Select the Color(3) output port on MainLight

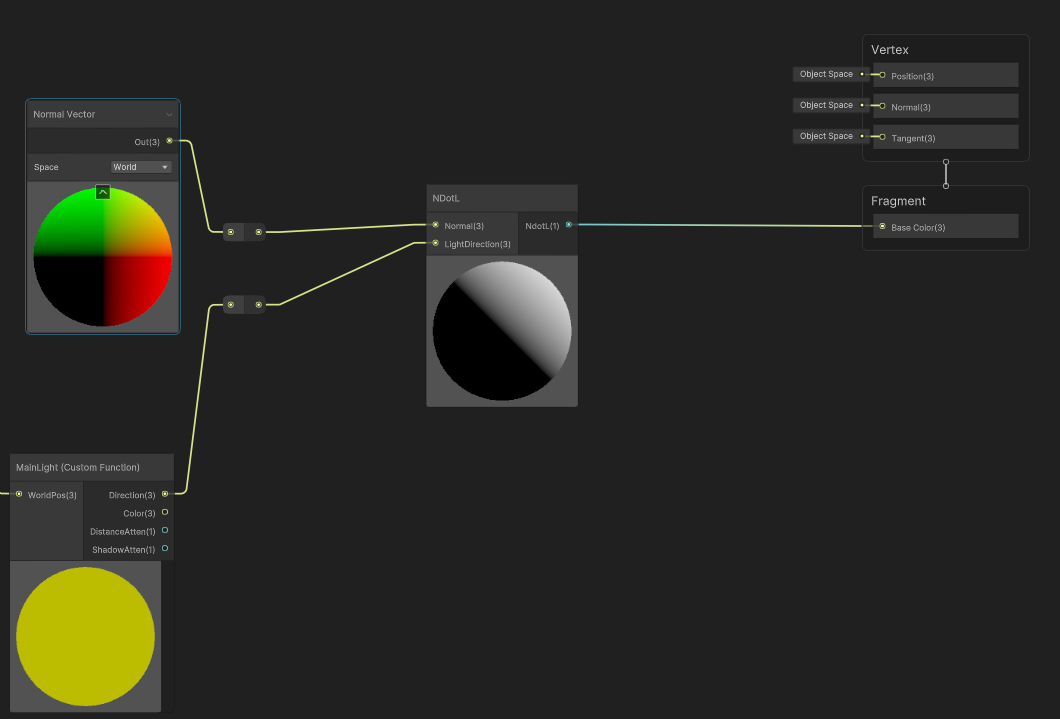pyautogui.click(x=165, y=512)
